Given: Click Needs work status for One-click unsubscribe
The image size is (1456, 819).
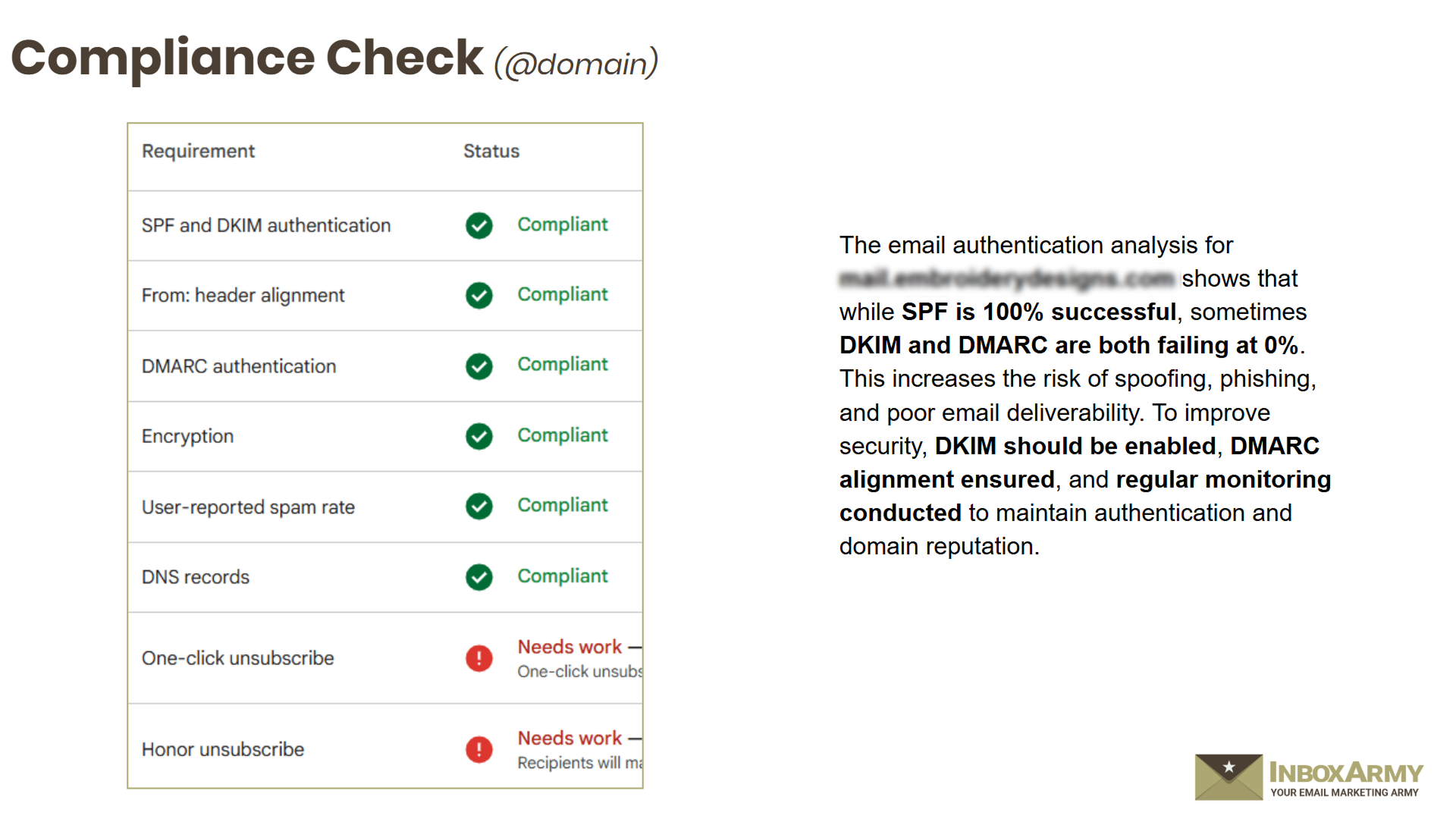Looking at the screenshot, I should (x=570, y=647).
